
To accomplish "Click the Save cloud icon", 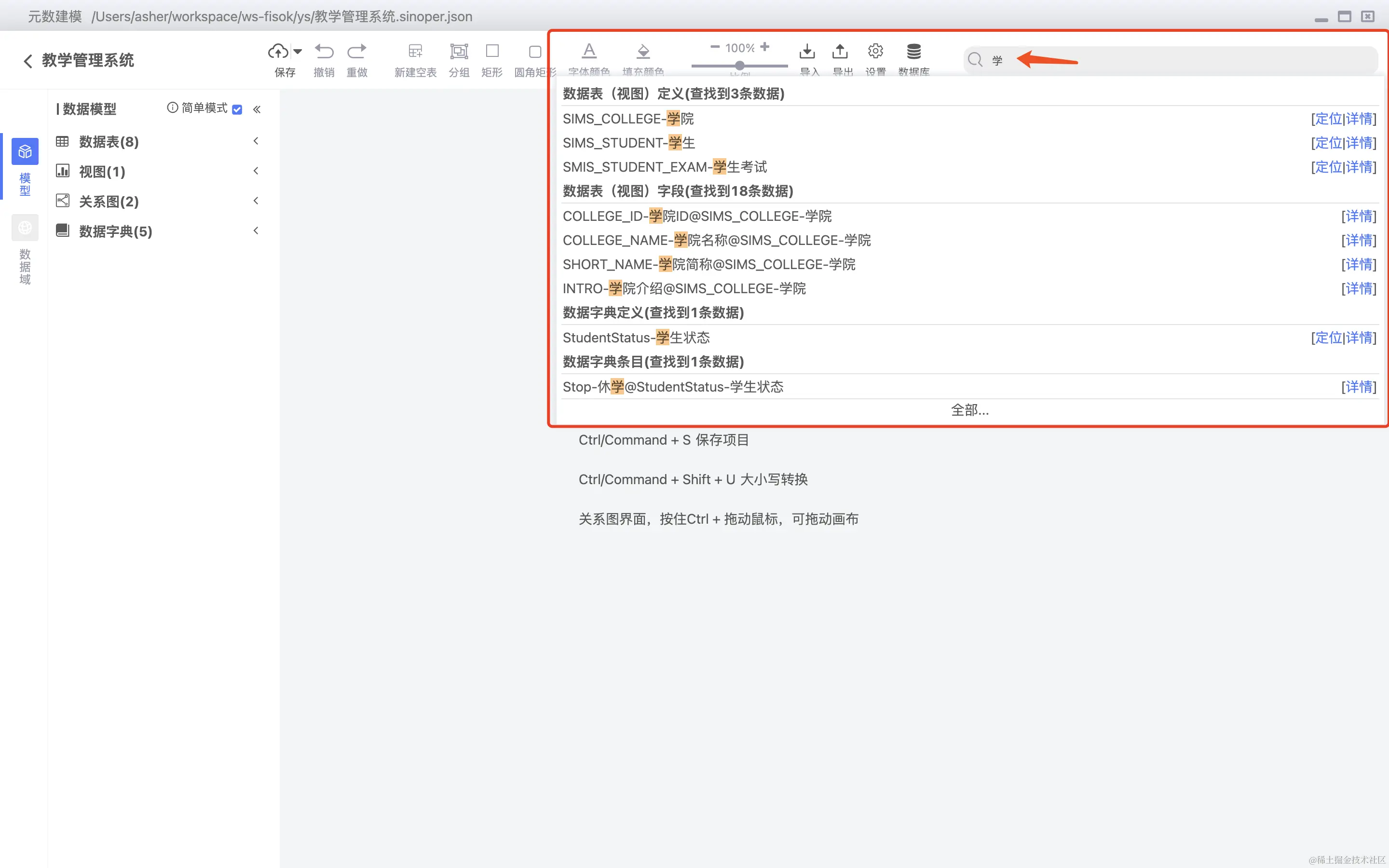I will point(278,52).
